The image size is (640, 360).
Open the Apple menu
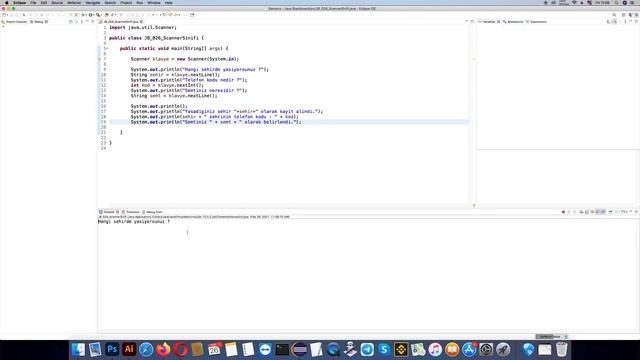click(x=7, y=3)
